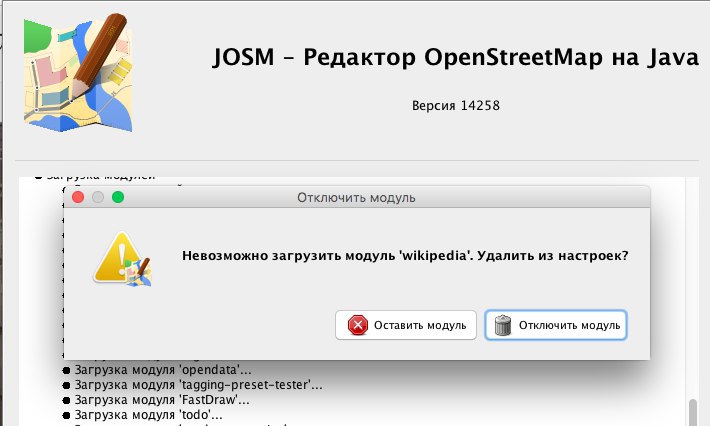Click the grey minimize button of the dialog
Screen dimensions: 710x426
(98, 197)
